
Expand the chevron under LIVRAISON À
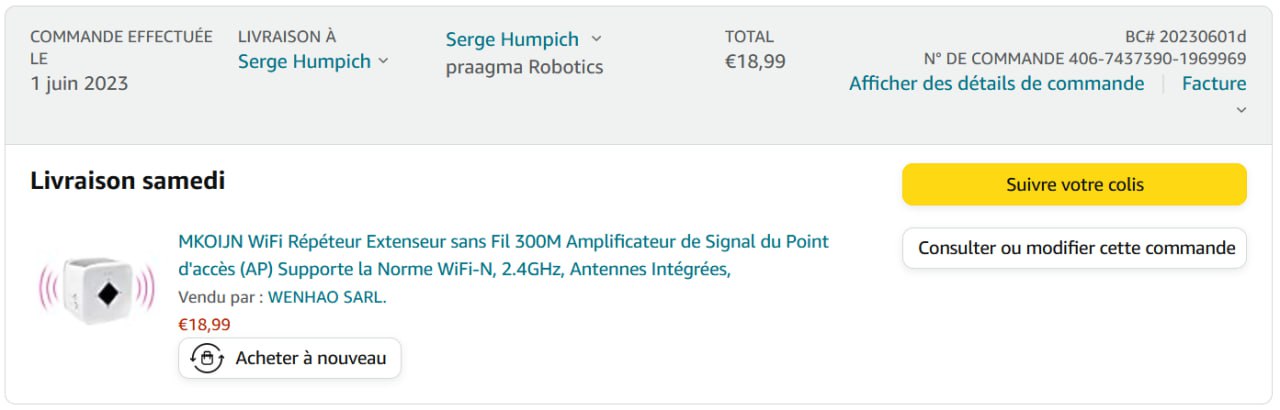click(x=381, y=62)
